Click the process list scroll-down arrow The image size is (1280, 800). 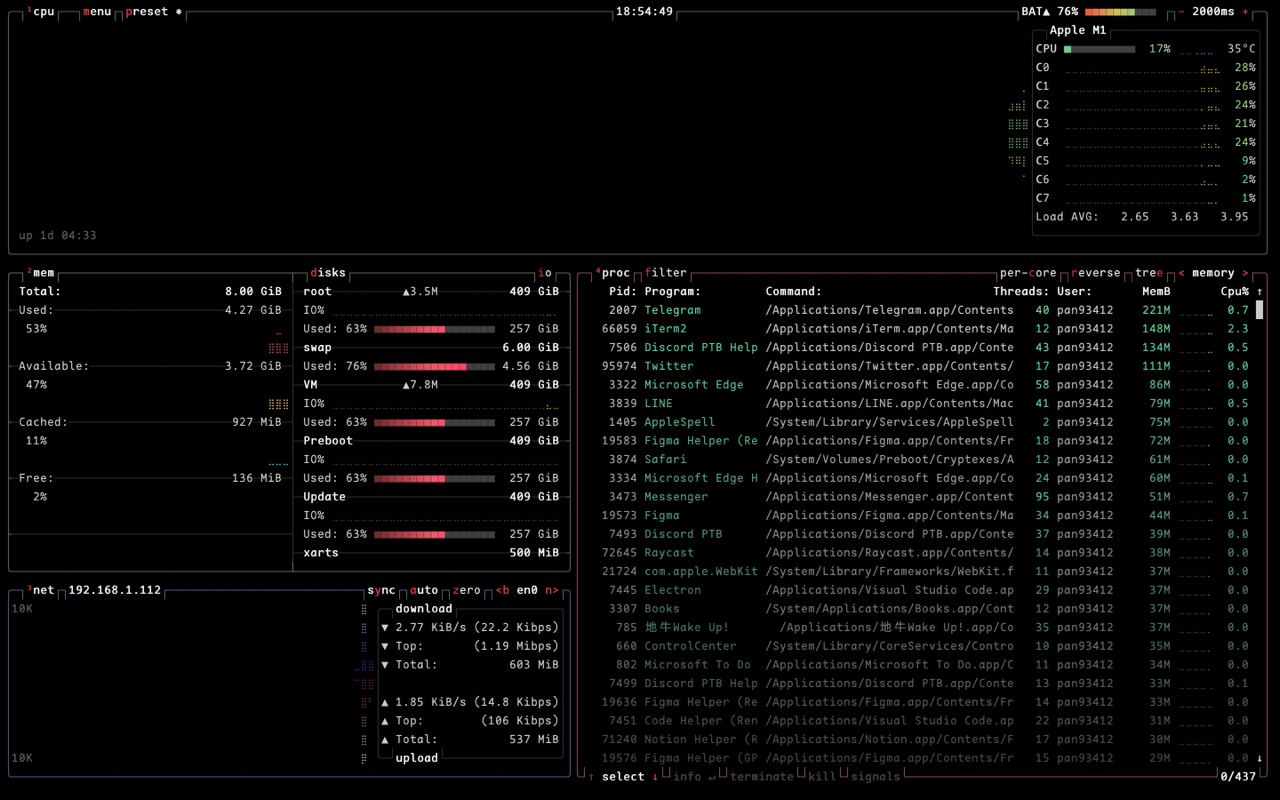click(1259, 758)
